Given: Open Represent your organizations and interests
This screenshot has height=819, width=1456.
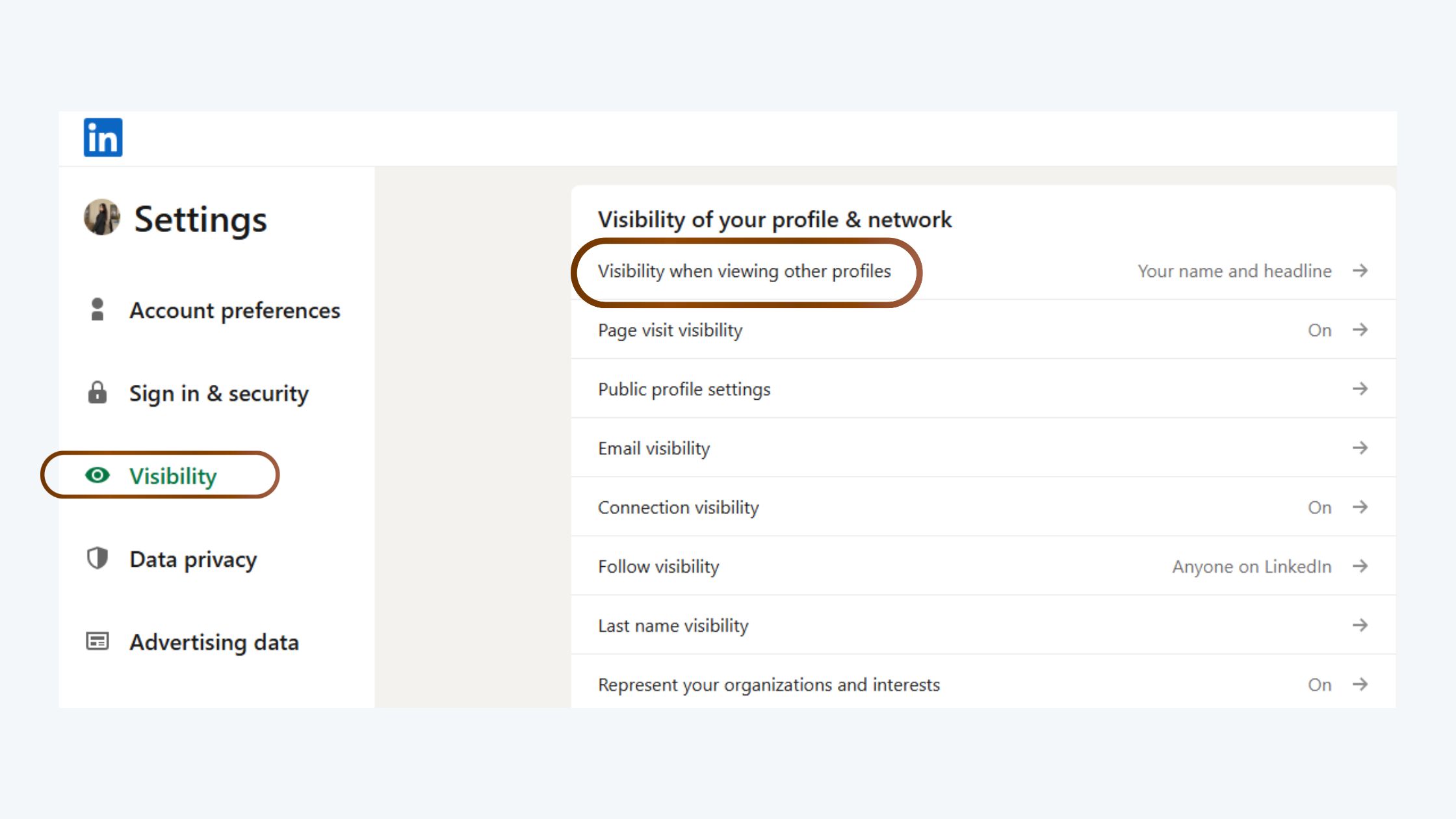Looking at the screenshot, I should (983, 682).
